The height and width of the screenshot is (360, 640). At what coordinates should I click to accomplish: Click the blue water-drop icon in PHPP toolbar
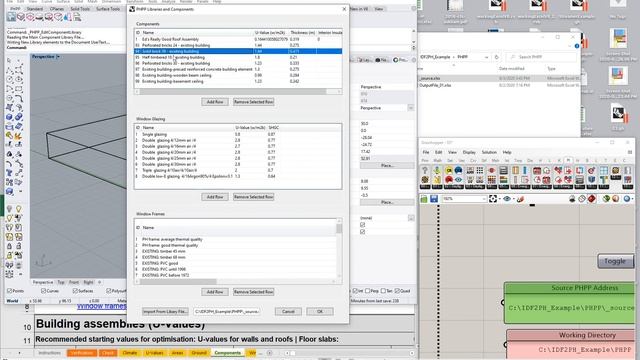tap(68, 17)
